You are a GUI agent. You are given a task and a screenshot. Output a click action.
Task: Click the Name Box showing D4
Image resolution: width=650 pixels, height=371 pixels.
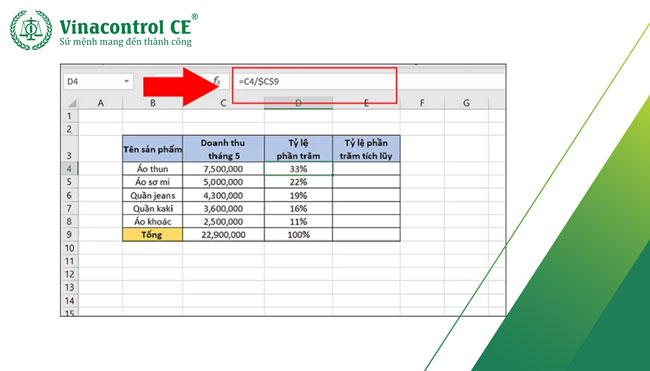pos(98,82)
